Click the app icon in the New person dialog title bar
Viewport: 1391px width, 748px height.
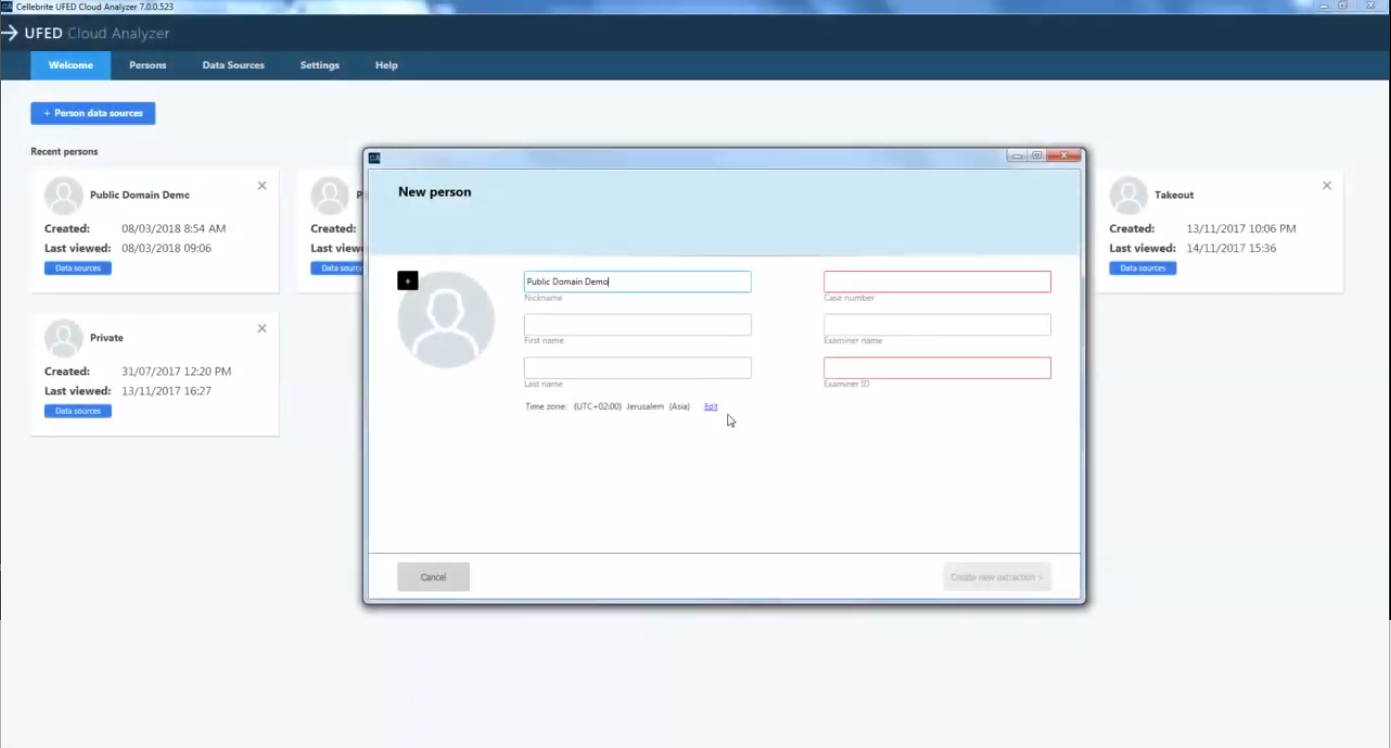click(x=375, y=158)
